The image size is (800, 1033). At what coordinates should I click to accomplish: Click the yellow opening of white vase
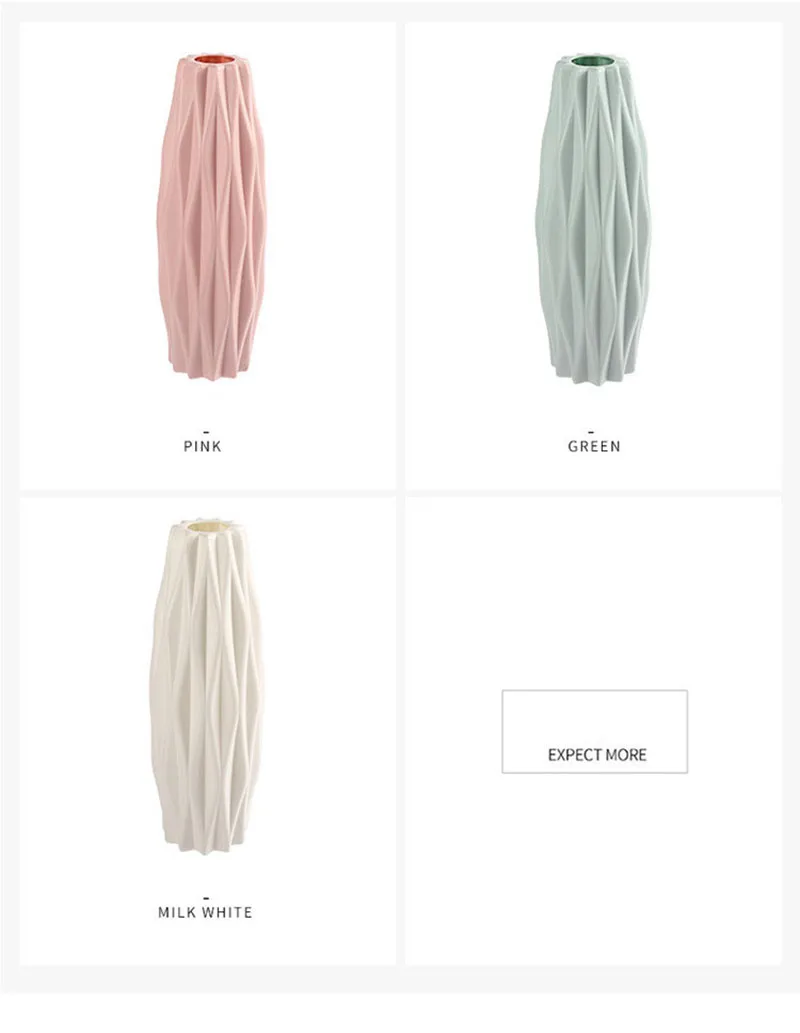(206, 526)
